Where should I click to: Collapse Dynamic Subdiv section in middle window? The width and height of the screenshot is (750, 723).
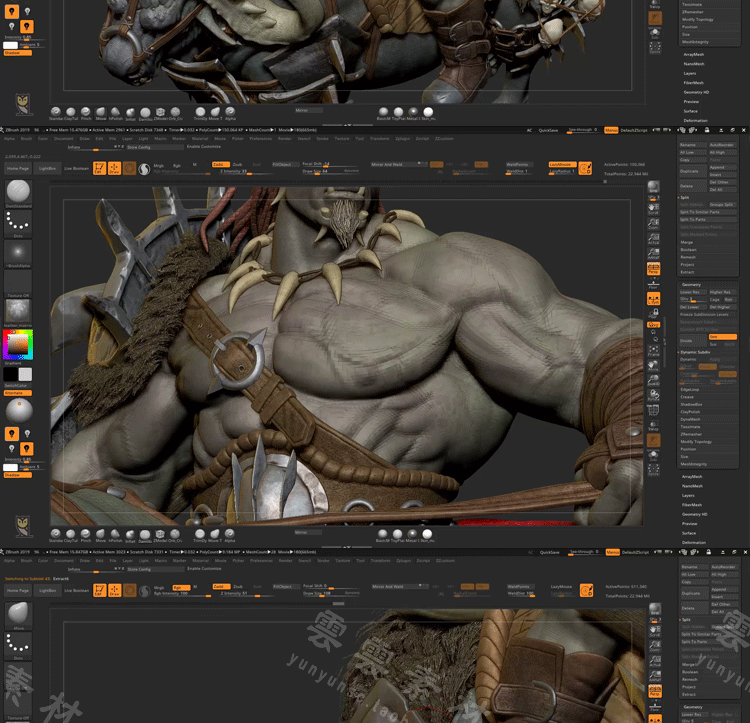click(695, 352)
